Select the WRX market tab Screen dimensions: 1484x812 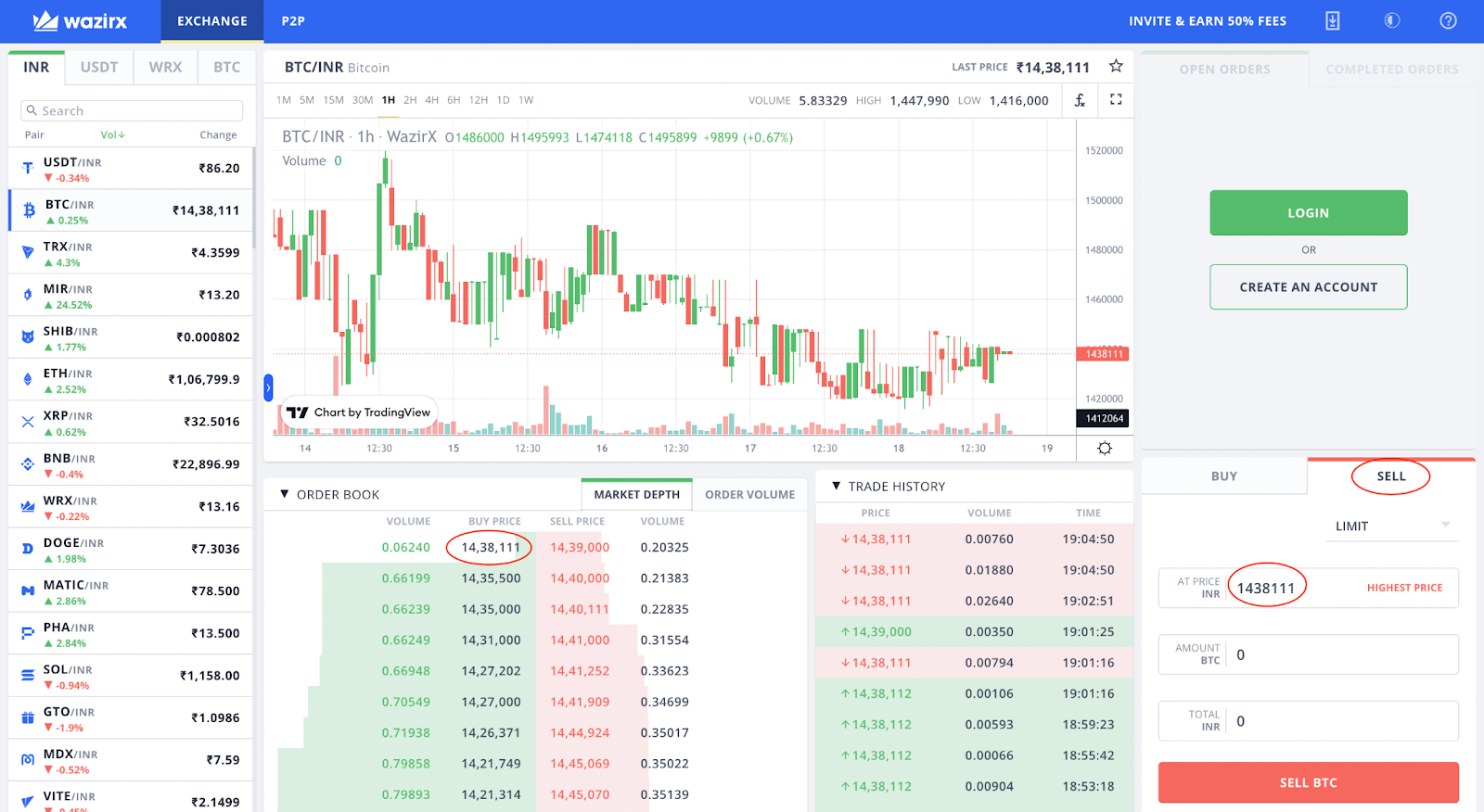166,68
